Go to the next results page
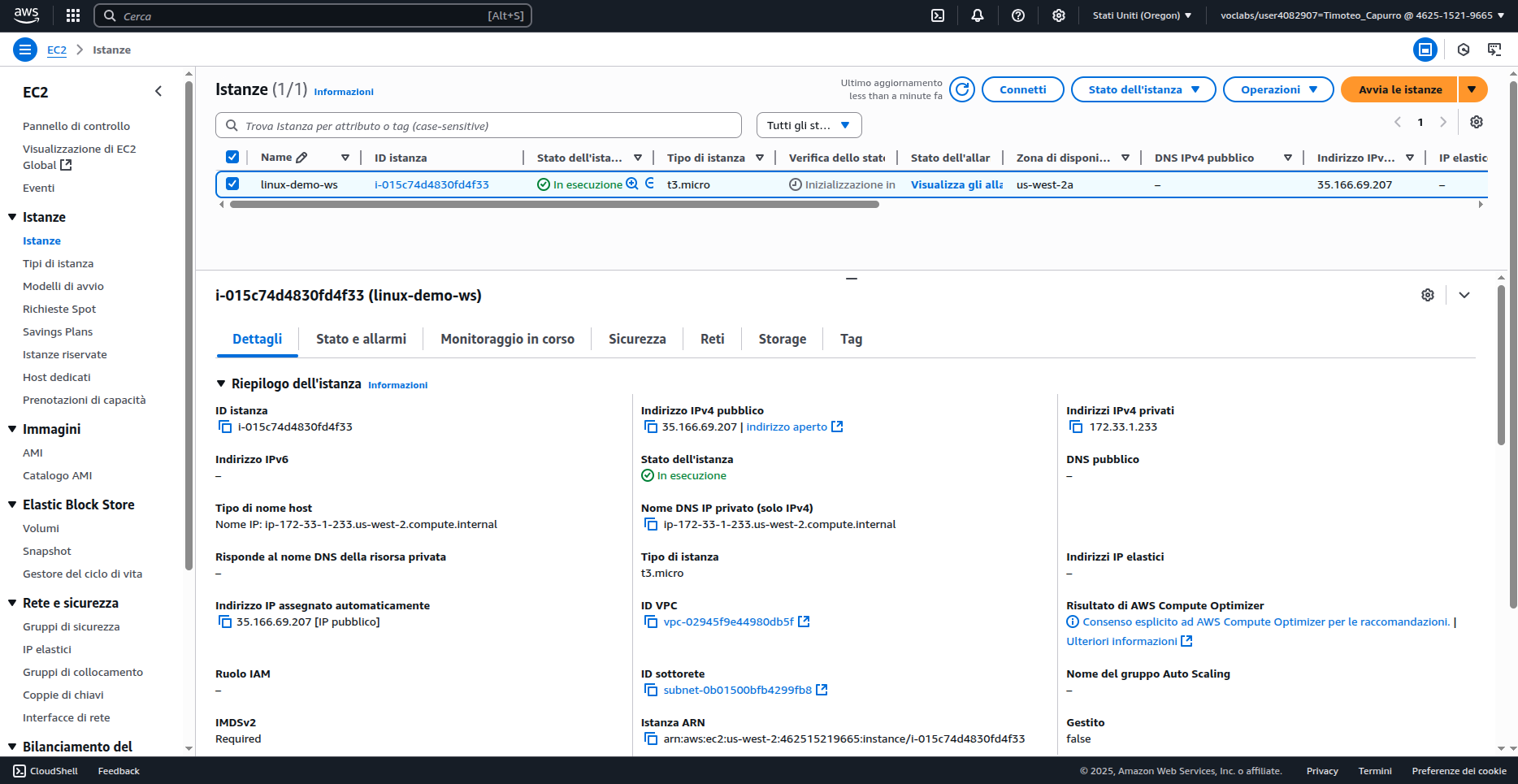1518x784 pixels. click(1443, 122)
